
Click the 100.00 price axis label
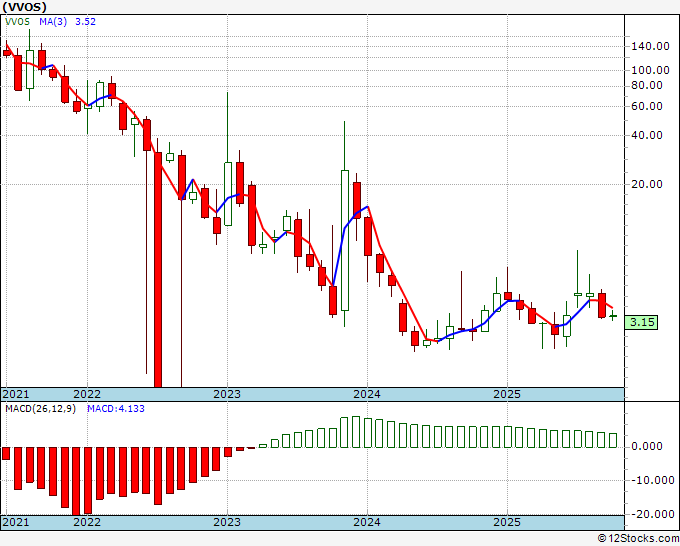tap(650, 70)
